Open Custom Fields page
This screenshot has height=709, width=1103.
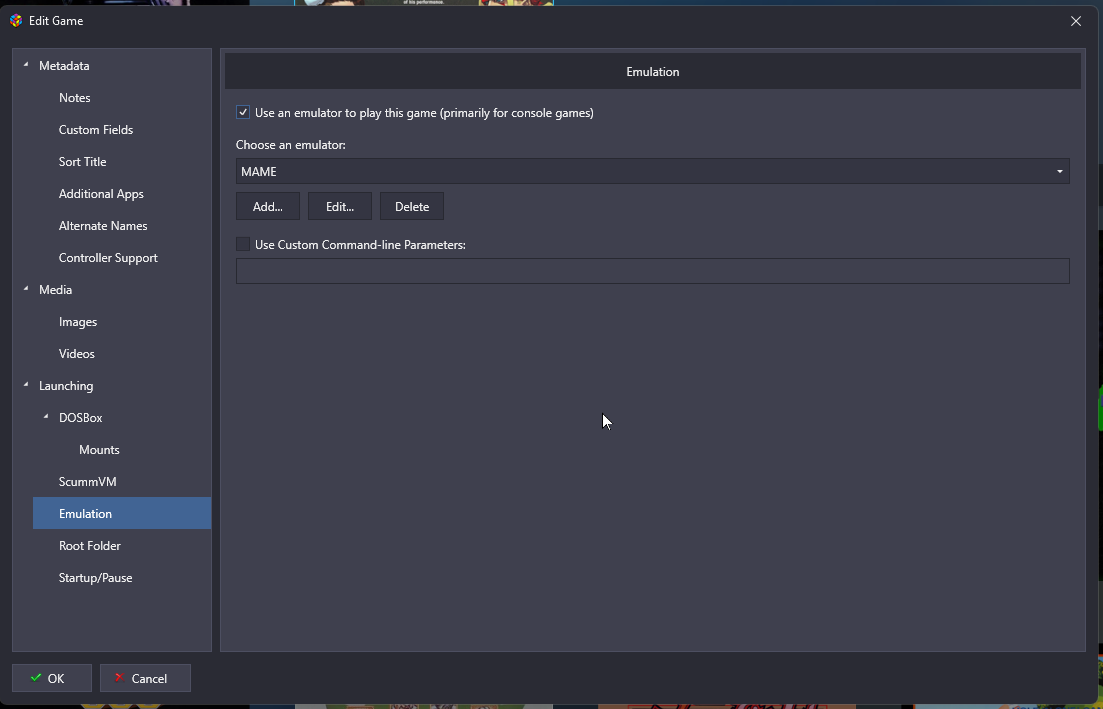pyautogui.click(x=96, y=130)
